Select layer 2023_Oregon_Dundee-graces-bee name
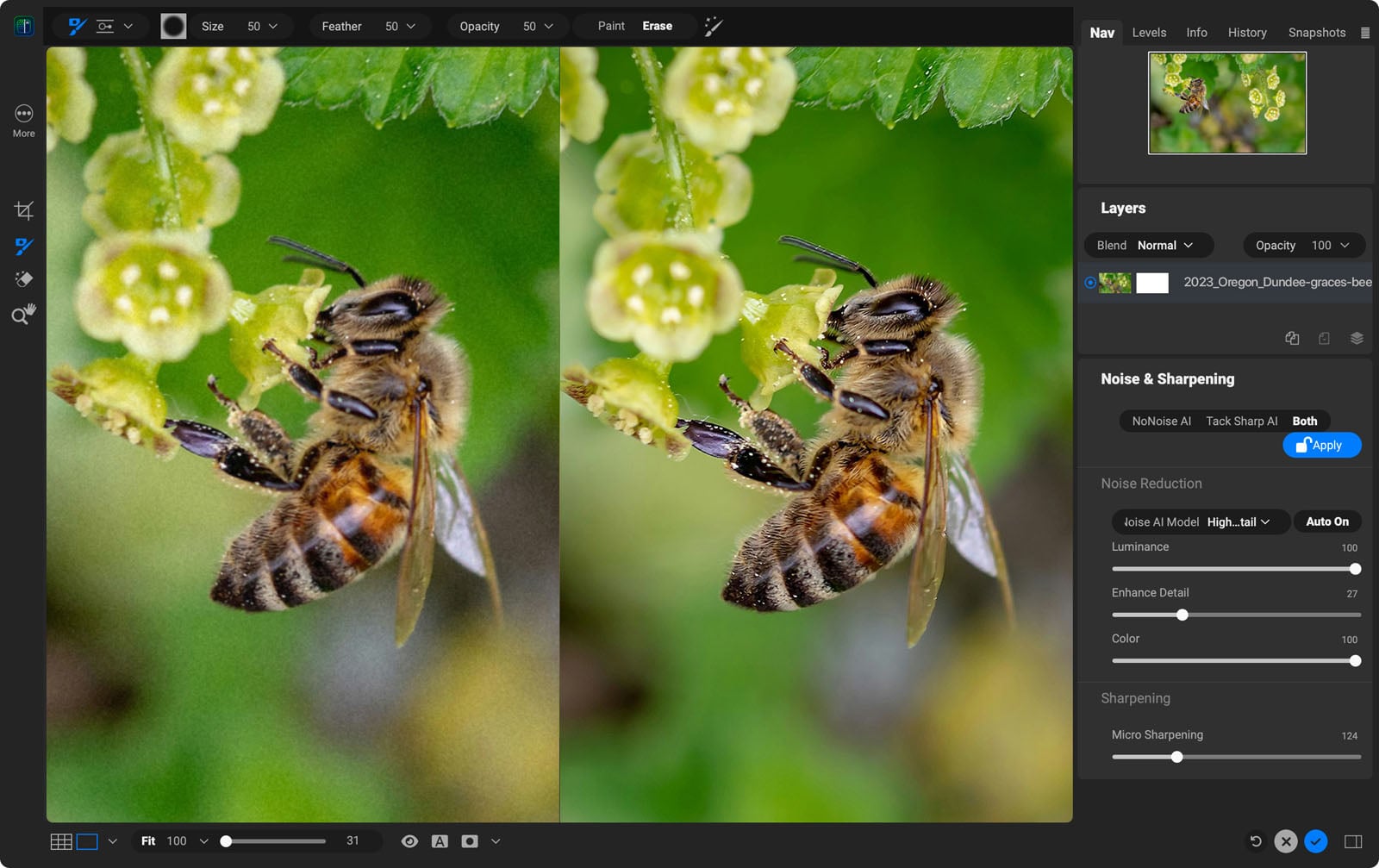1379x868 pixels. [x=1277, y=283]
